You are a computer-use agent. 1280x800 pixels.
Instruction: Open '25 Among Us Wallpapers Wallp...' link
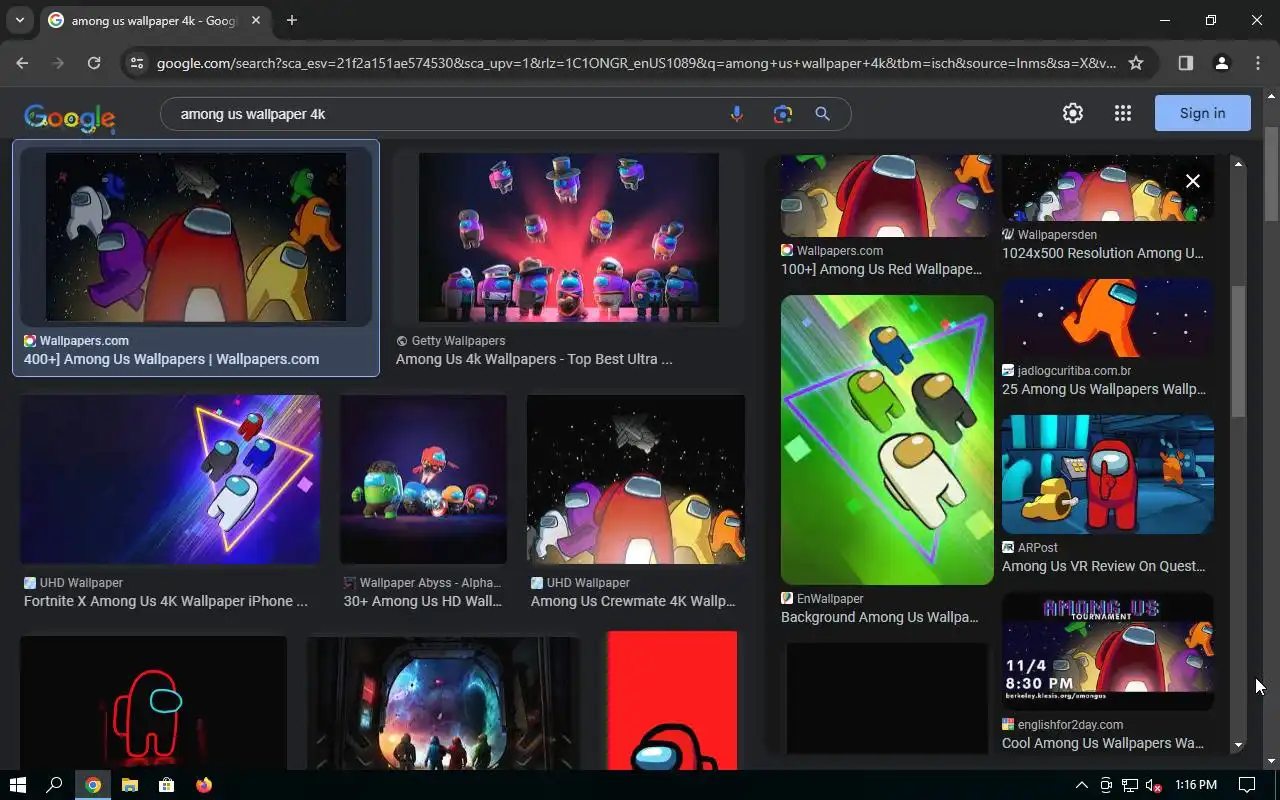[x=1104, y=389]
